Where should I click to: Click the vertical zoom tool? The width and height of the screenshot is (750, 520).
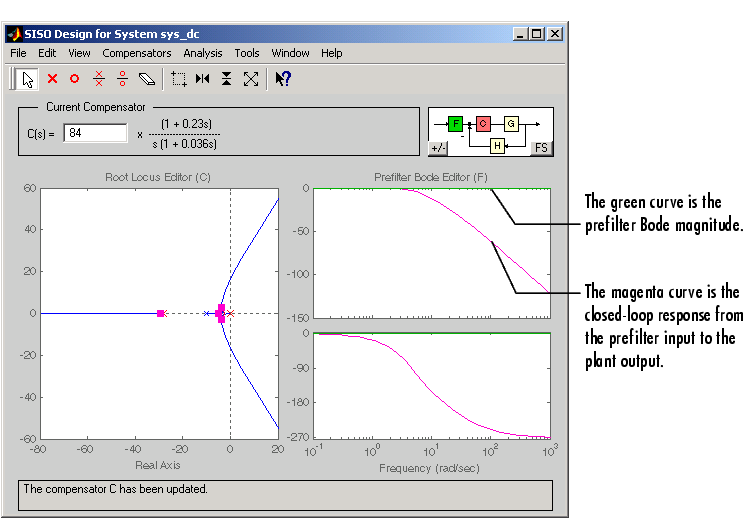pyautogui.click(x=227, y=78)
